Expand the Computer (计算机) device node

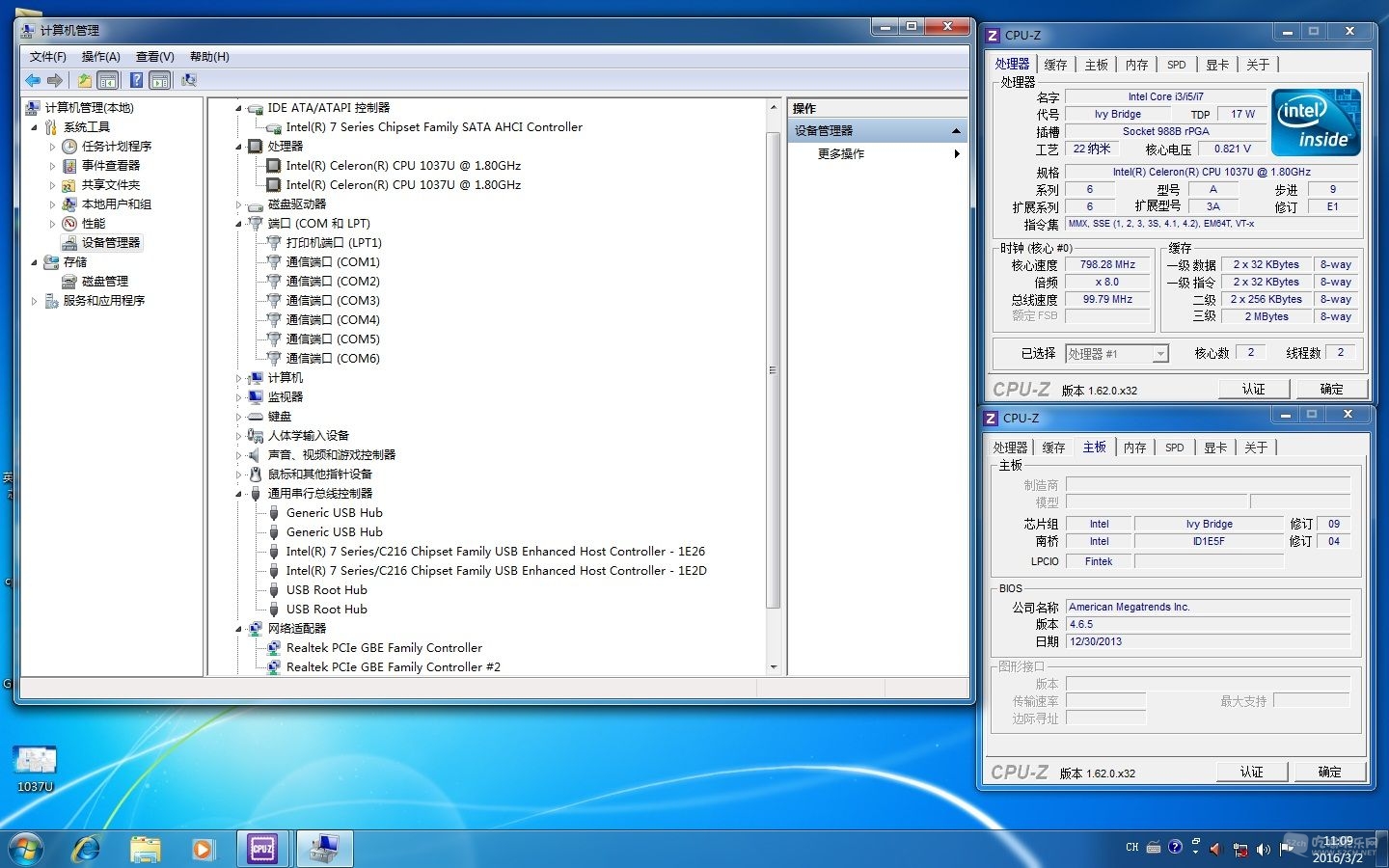(x=238, y=378)
